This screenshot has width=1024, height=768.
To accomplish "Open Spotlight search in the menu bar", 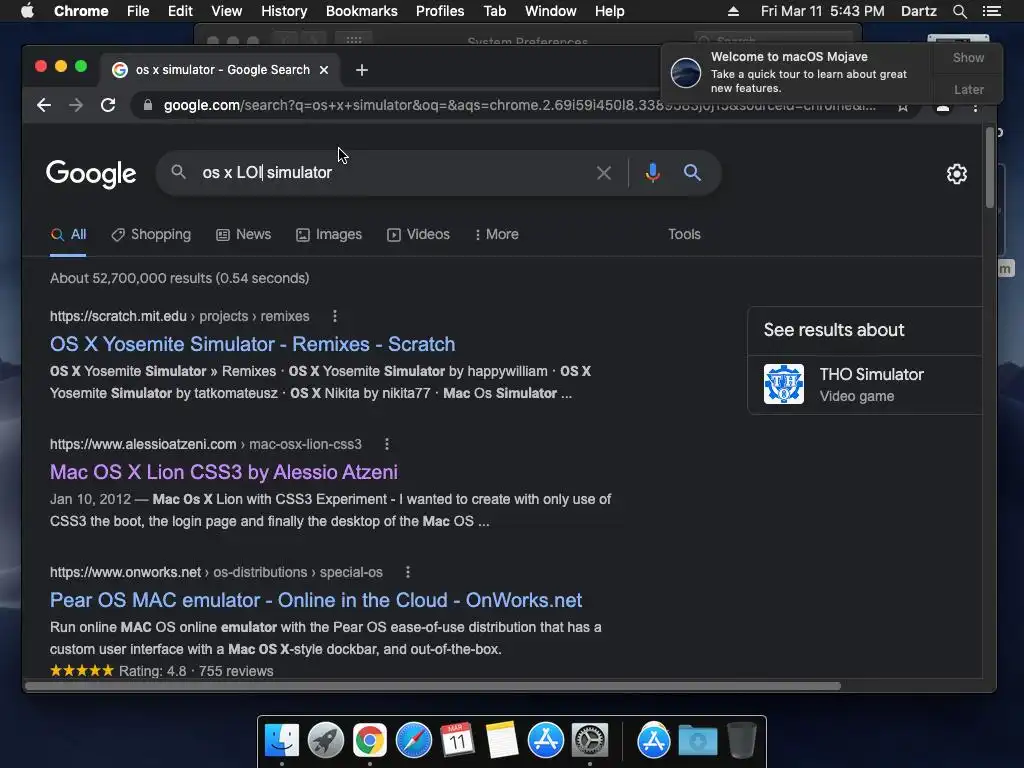I will (959, 11).
